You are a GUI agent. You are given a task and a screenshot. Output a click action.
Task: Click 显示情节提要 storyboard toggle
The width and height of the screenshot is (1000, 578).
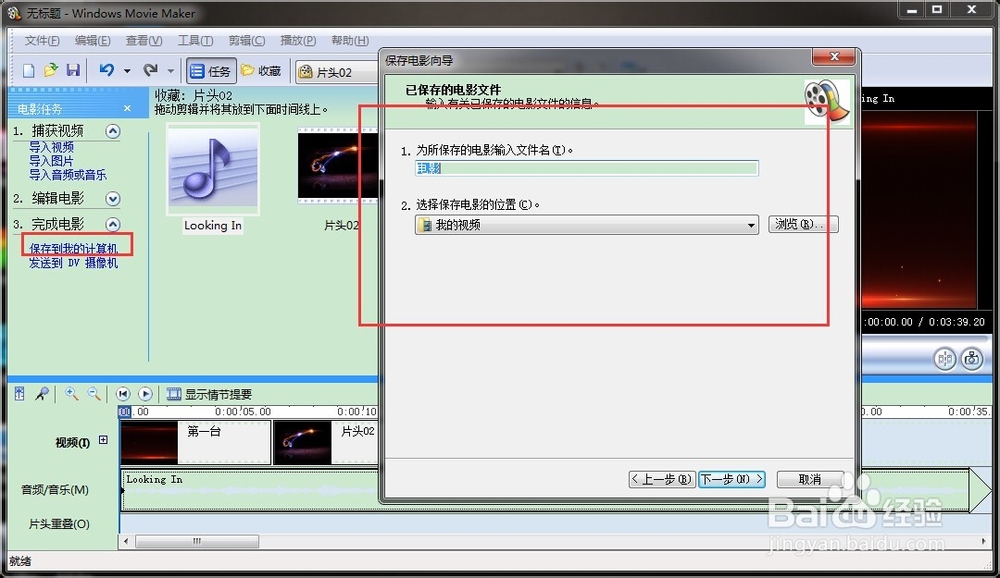tap(209, 394)
